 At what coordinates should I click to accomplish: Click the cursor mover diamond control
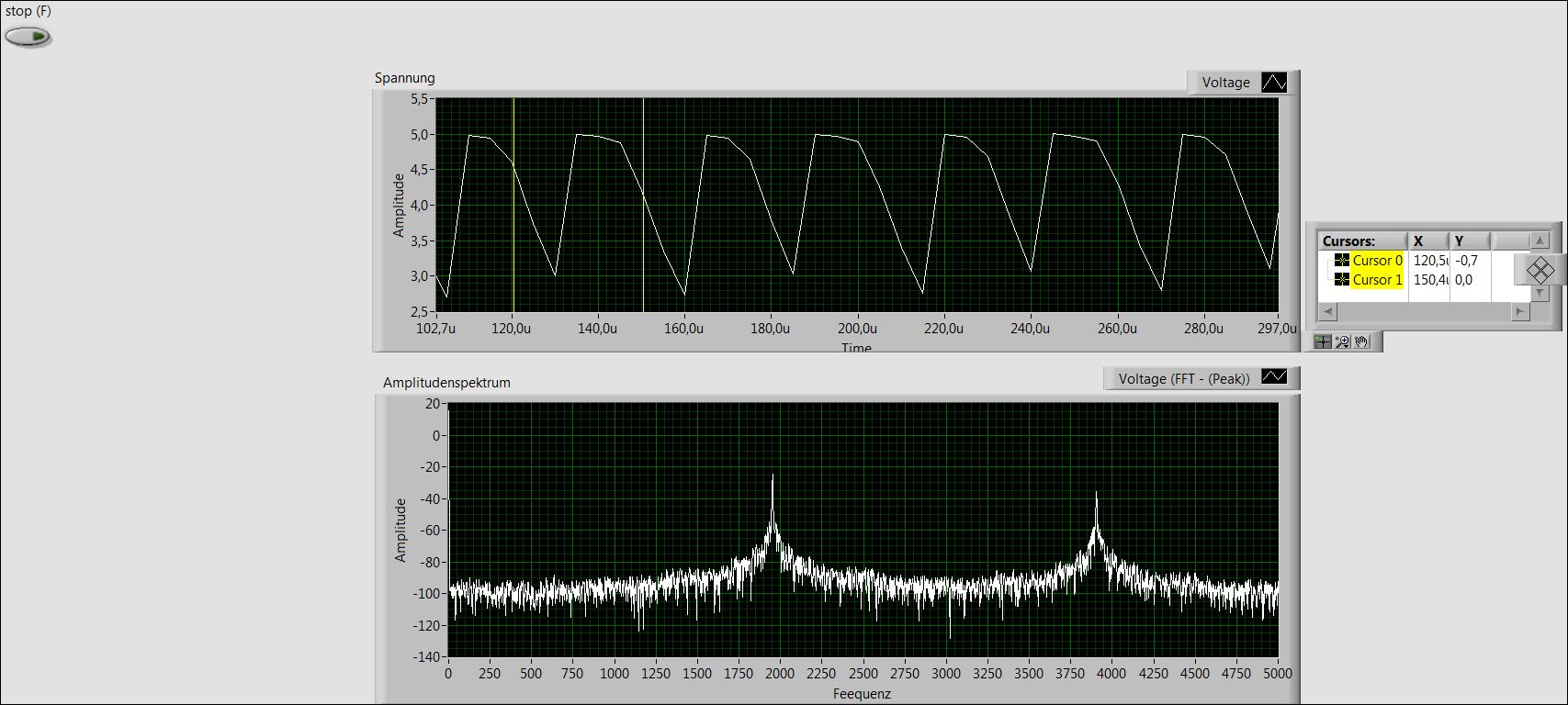pos(1540,270)
